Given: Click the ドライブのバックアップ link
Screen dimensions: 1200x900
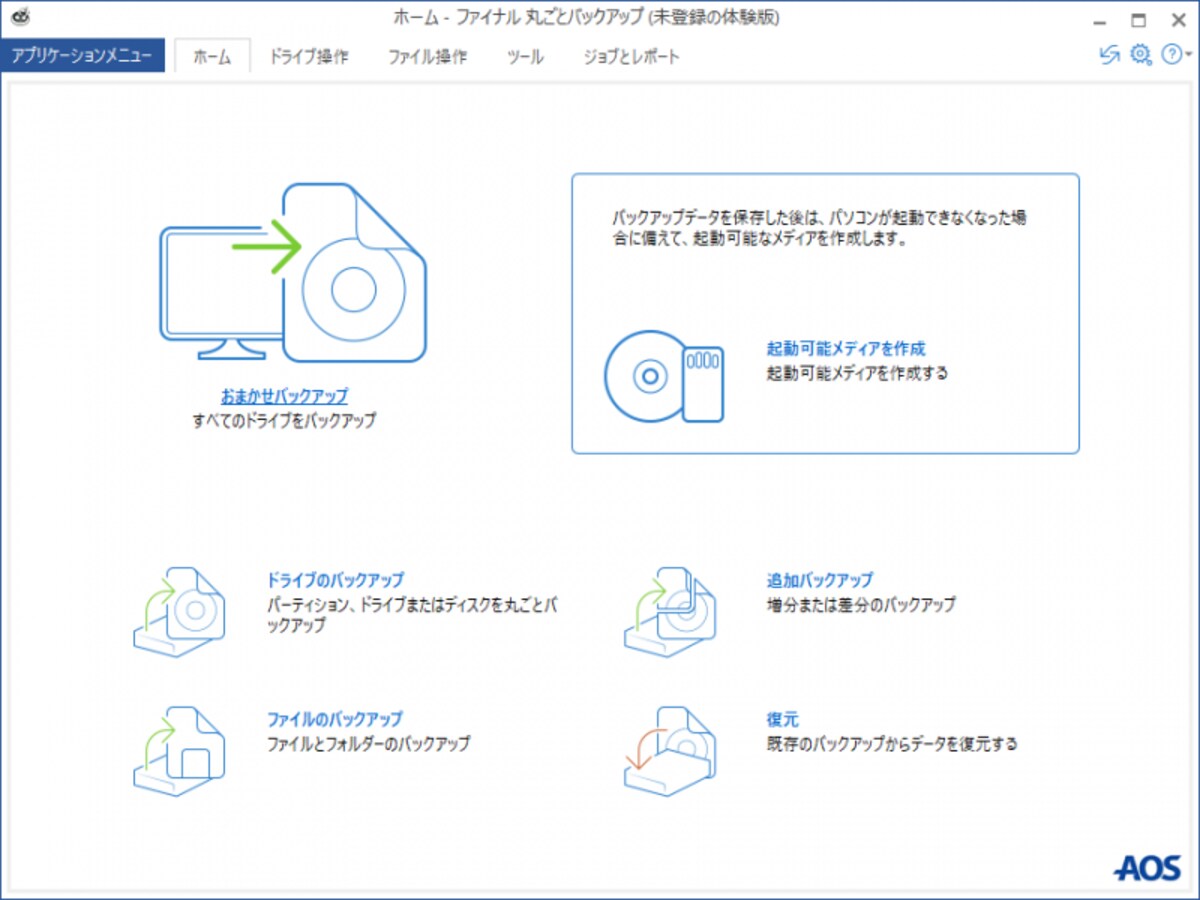Looking at the screenshot, I should (335, 580).
